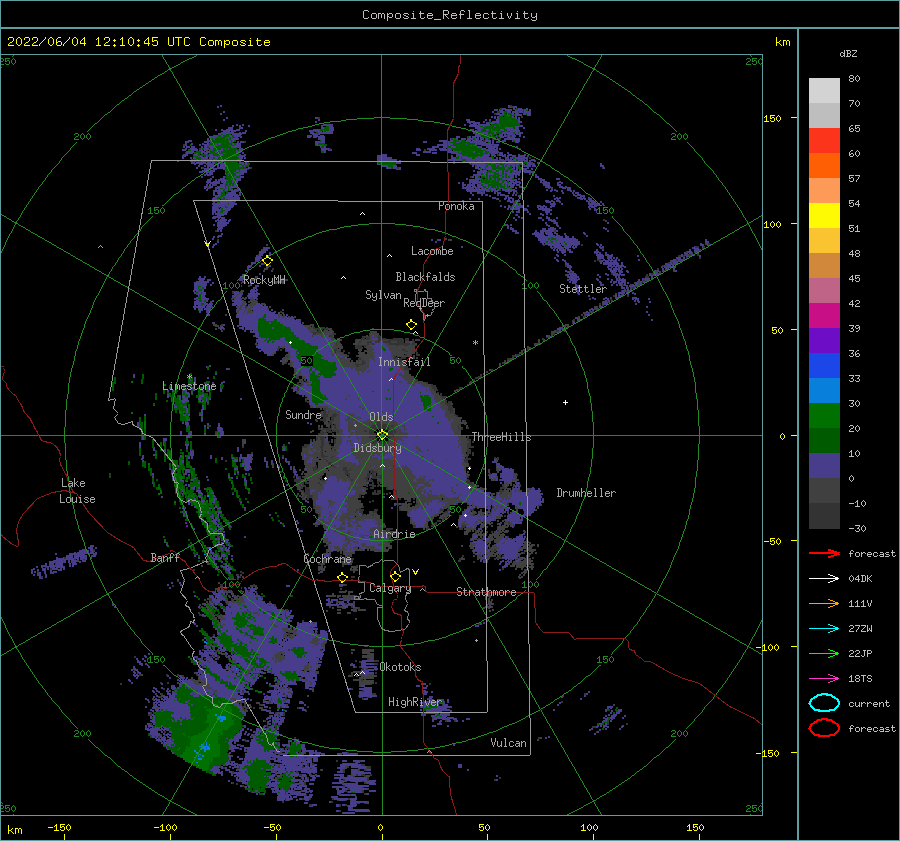Pick the red 60-65 dBZ swatch
This screenshot has width=900, height=841.
pos(824,141)
